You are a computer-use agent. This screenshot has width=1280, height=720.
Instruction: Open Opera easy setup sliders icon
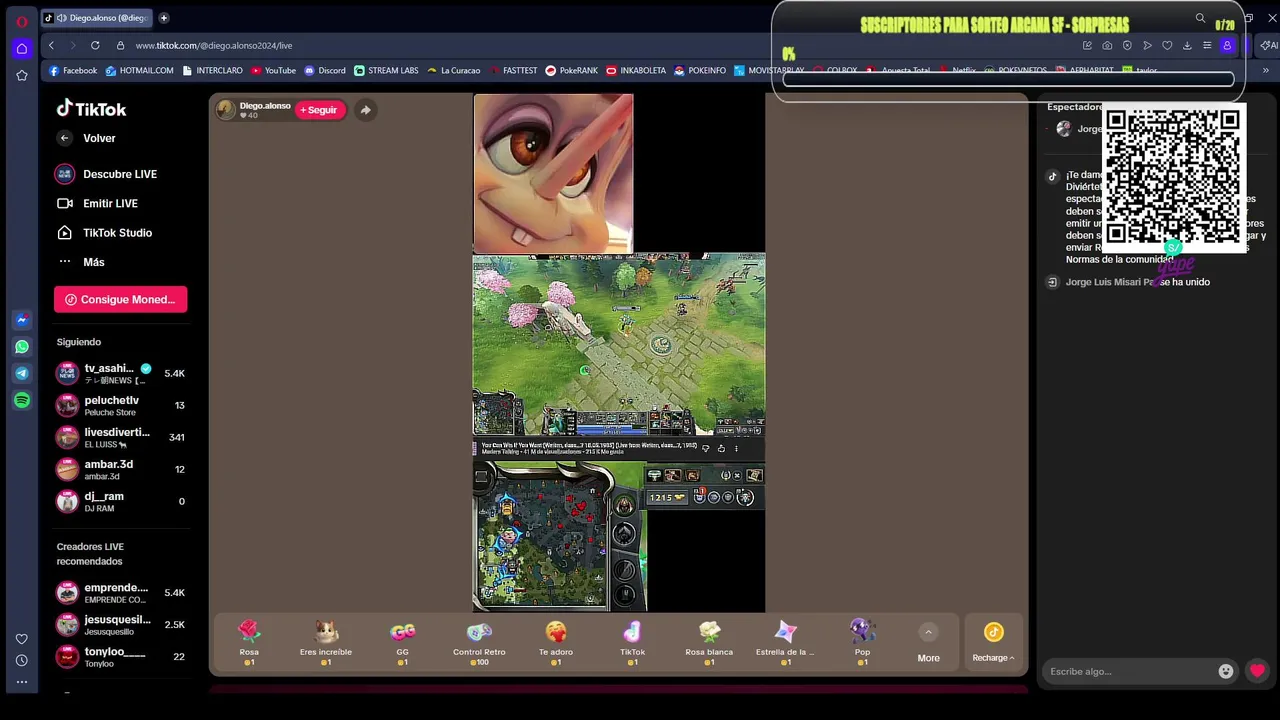click(1207, 45)
